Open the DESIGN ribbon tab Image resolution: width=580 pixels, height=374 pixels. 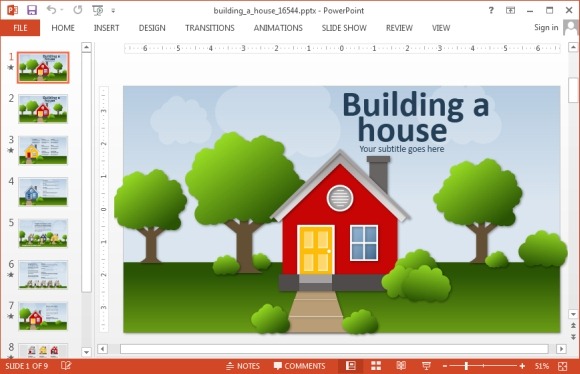(152, 28)
